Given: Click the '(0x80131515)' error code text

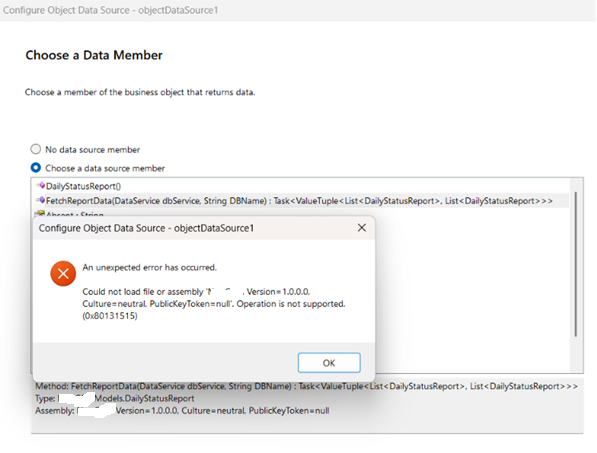Looking at the screenshot, I should click(x=110, y=316).
